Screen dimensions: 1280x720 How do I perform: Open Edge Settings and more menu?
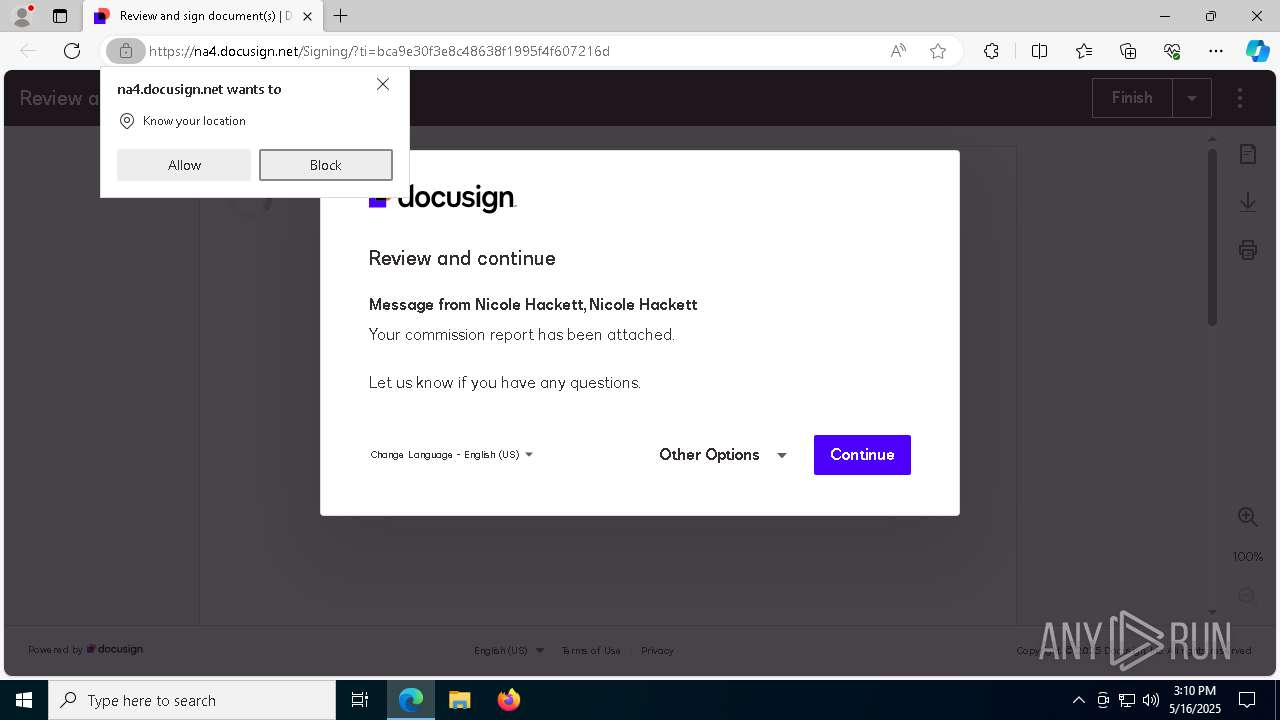click(1216, 51)
